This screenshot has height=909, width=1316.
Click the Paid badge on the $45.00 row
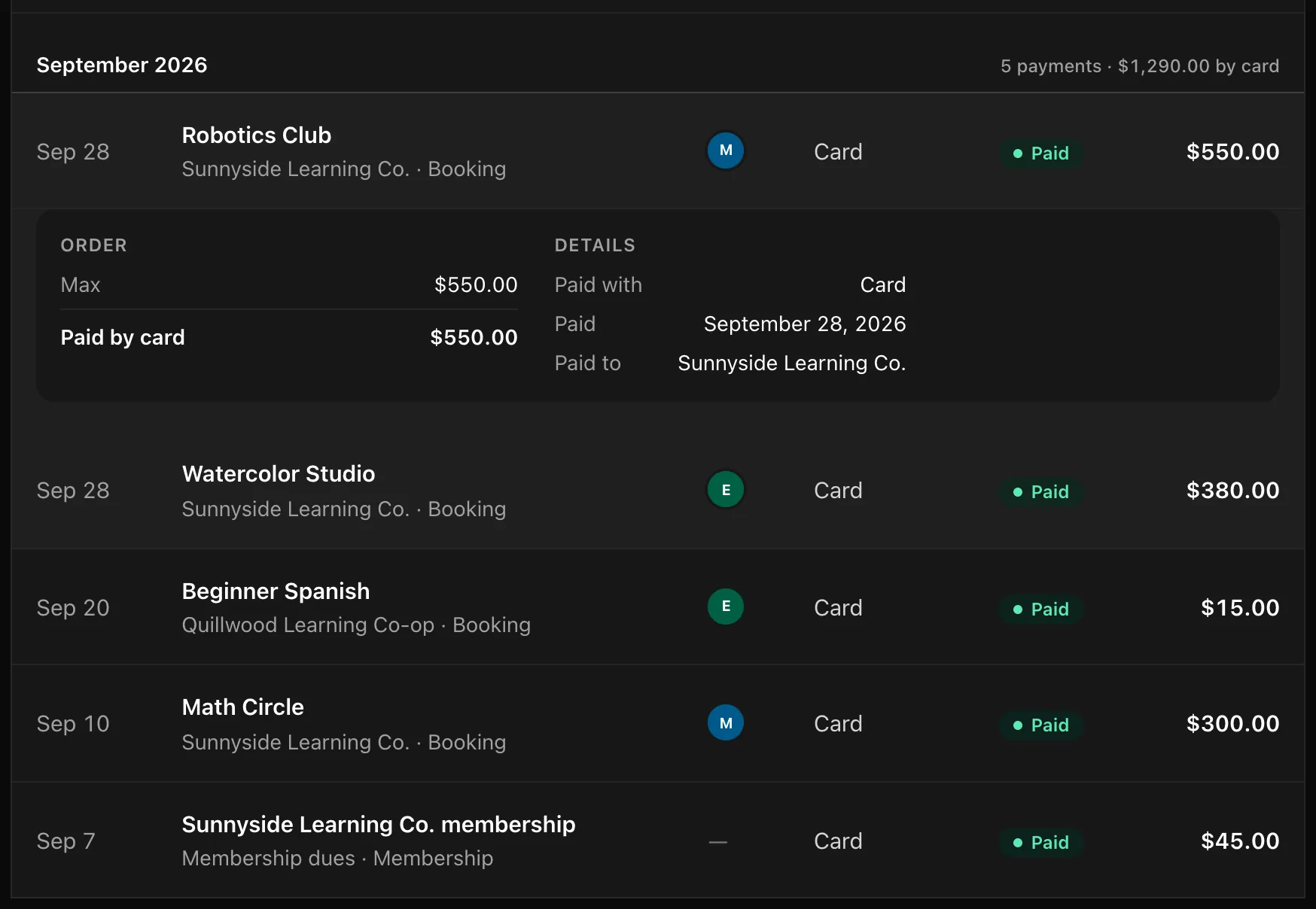click(x=1041, y=842)
